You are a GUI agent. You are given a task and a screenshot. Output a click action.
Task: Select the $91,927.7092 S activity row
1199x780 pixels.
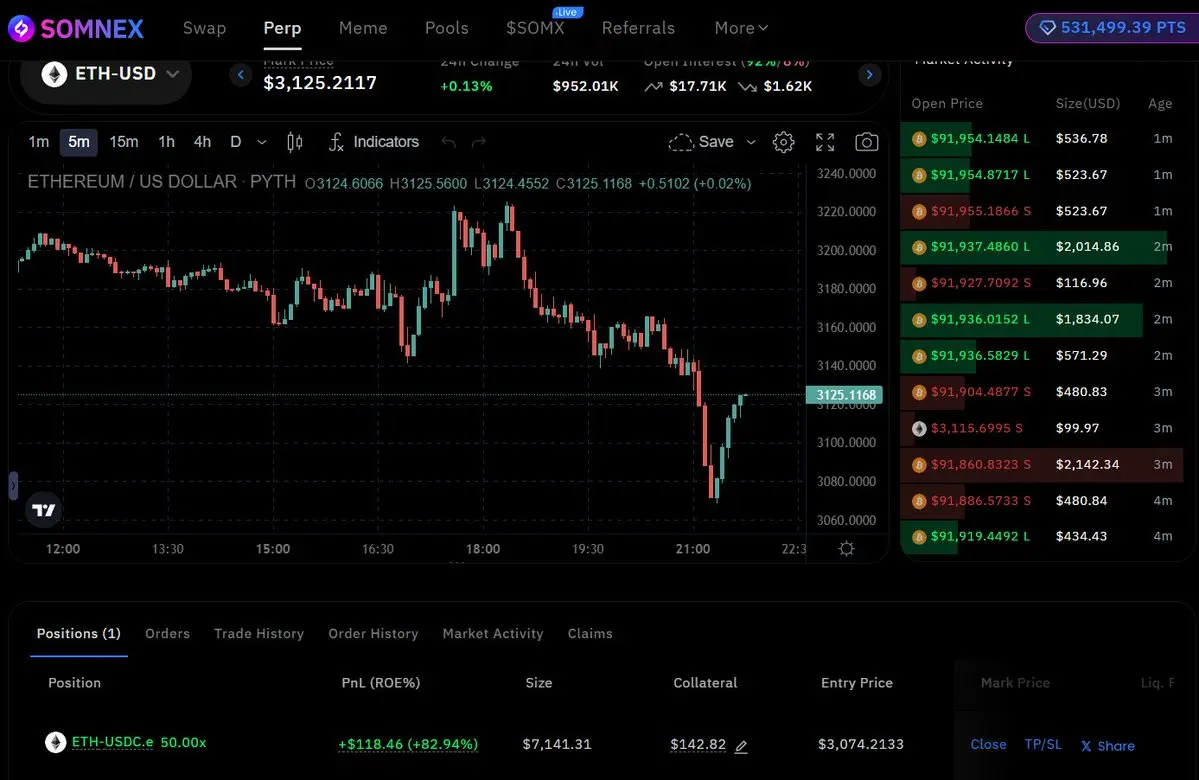[x=1041, y=283]
